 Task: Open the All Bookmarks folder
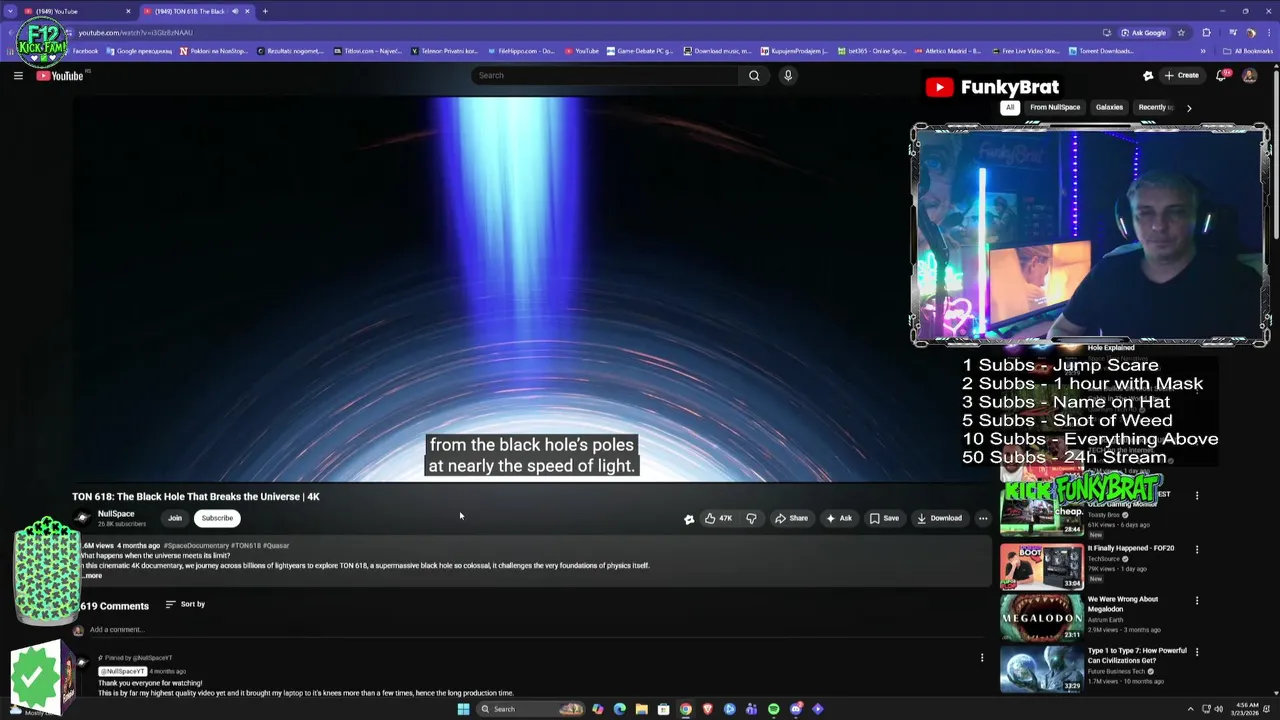1248,51
